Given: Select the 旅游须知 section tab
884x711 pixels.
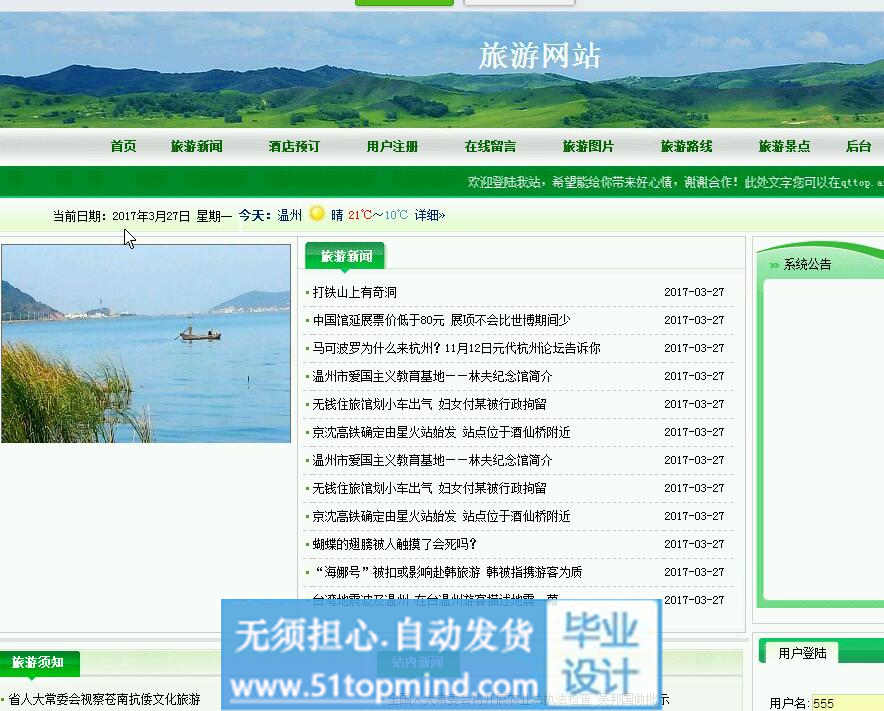Looking at the screenshot, I should click(x=39, y=663).
